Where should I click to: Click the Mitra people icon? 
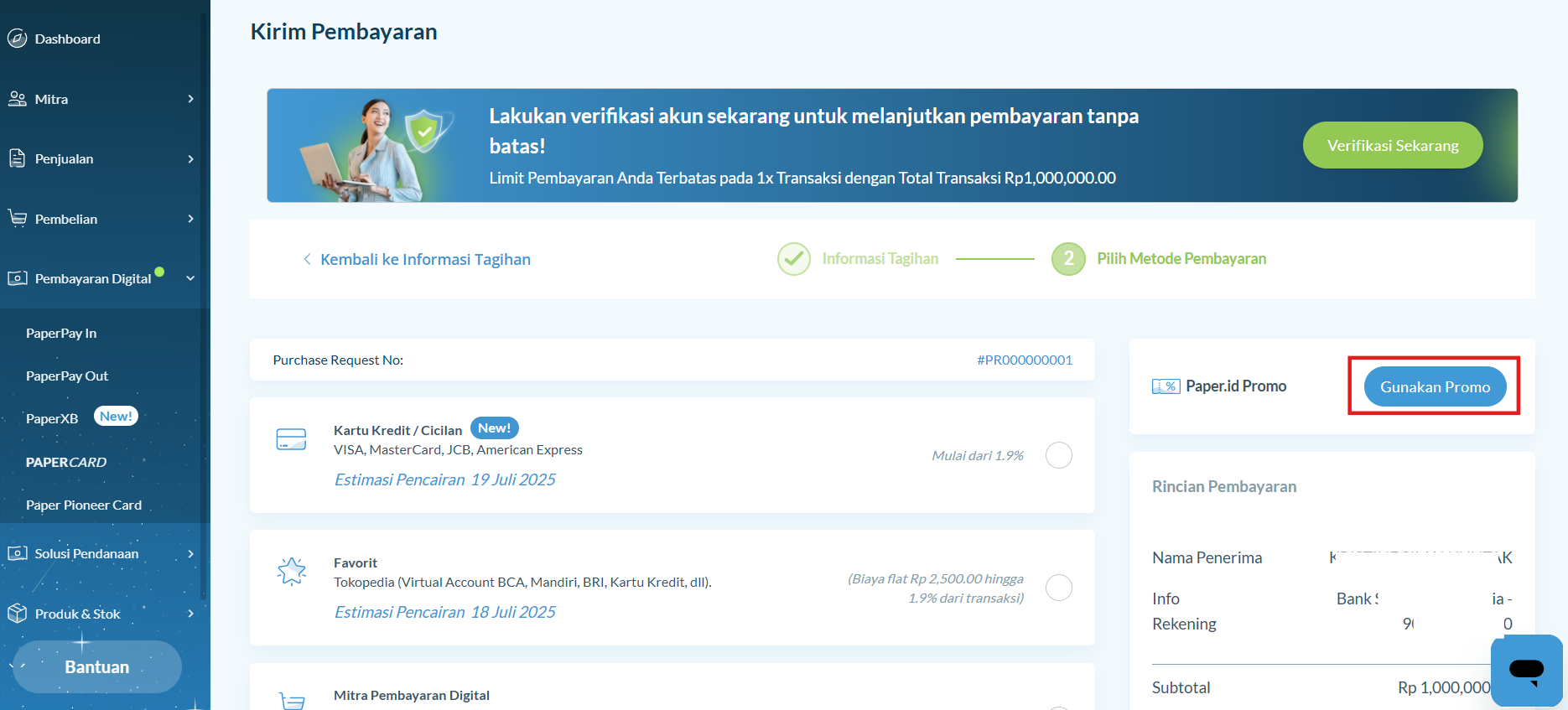tap(17, 99)
